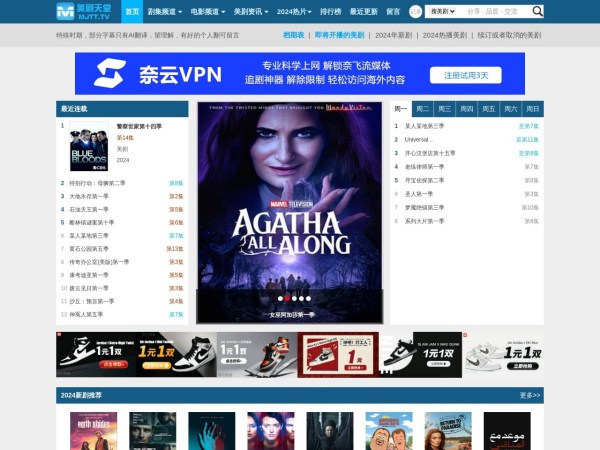The width and height of the screenshot is (600, 450).
Task: Click the first black sneaker 1元1双 ad
Action: (x=96, y=355)
